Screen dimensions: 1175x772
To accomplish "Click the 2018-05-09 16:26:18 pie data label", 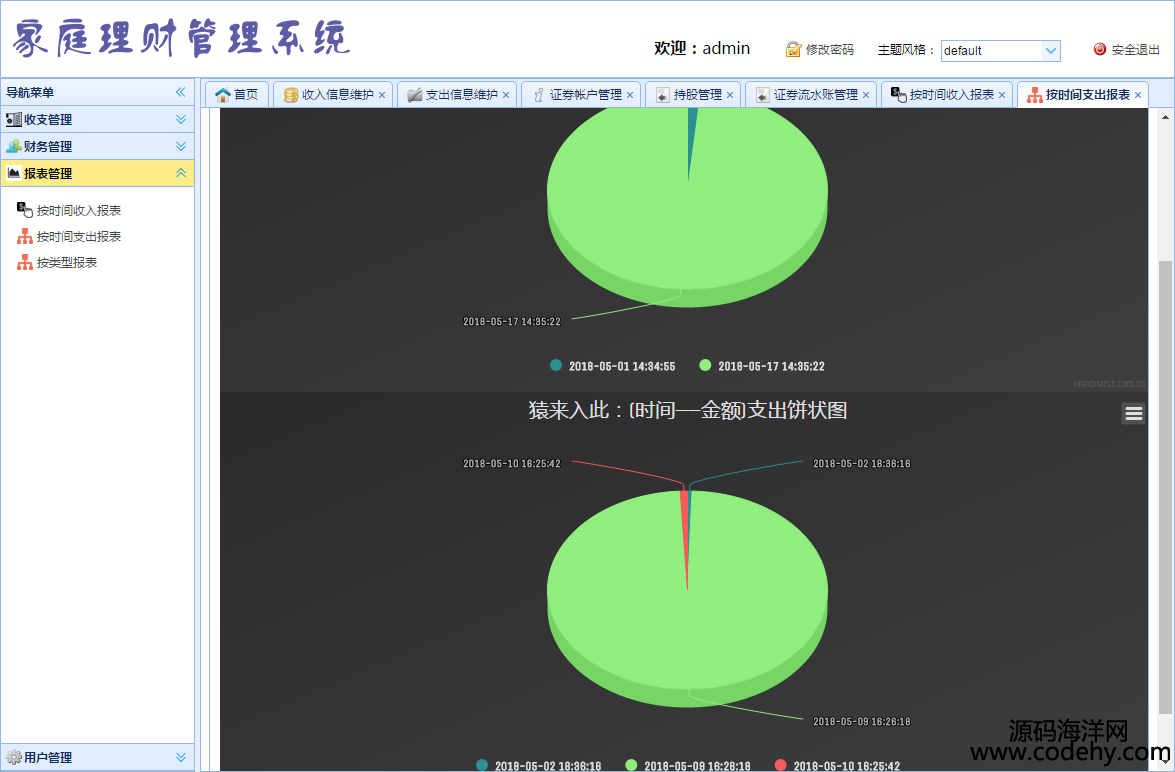I will [x=862, y=722].
